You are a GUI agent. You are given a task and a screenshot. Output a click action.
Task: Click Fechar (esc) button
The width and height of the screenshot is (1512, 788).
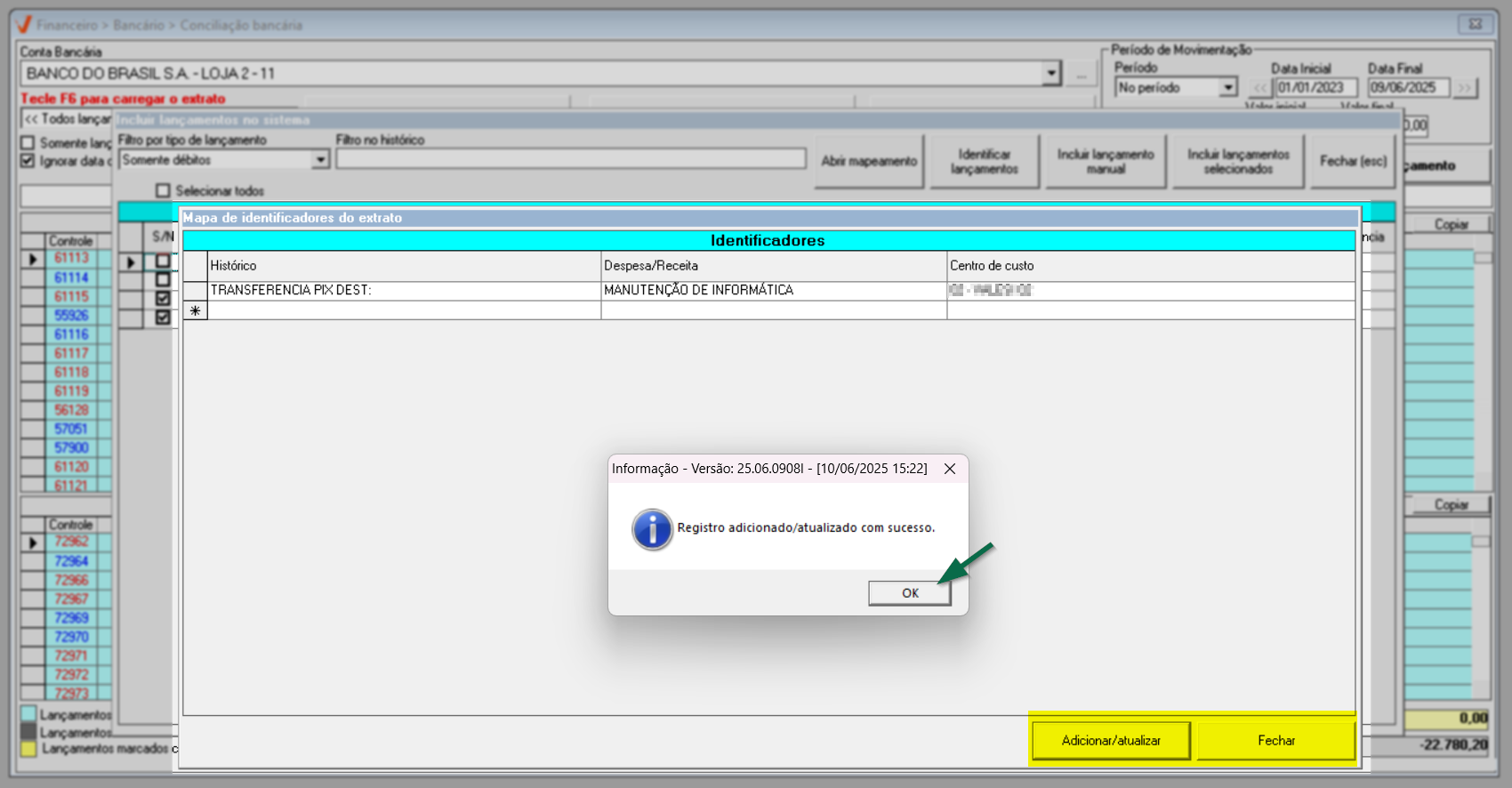(x=1353, y=161)
